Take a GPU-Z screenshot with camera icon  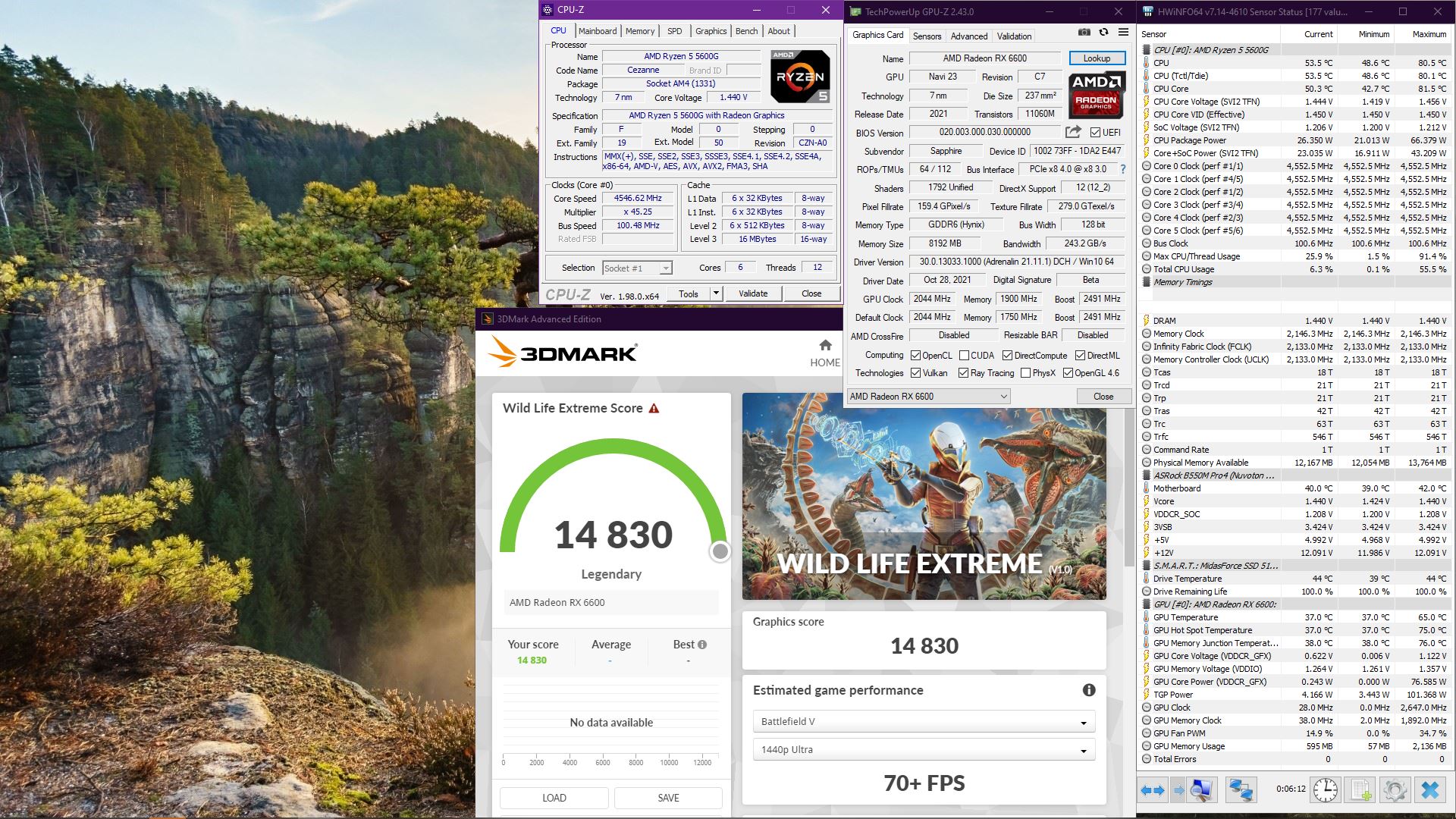[1084, 33]
